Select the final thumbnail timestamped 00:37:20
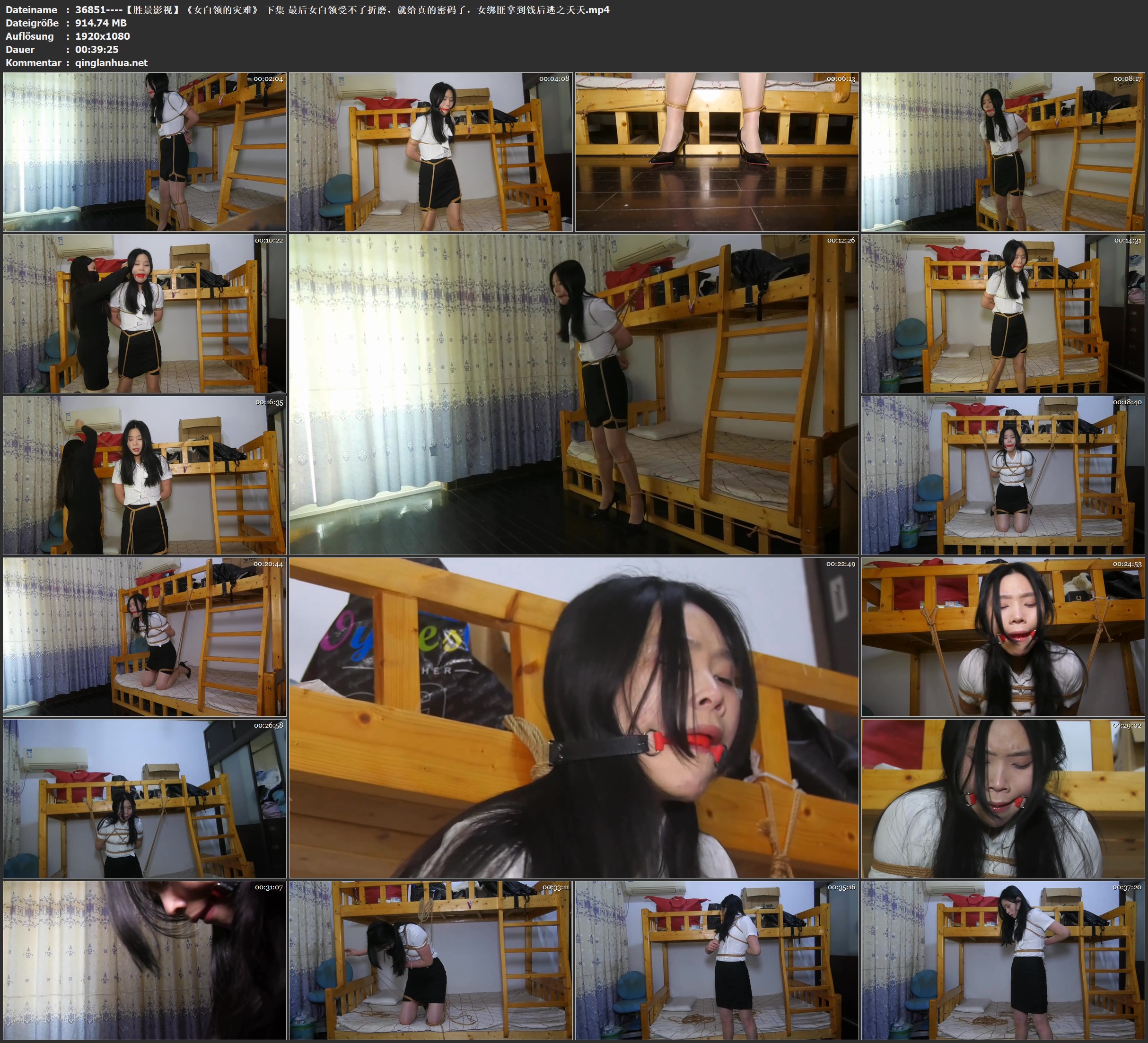The width and height of the screenshot is (1148, 1043). click(x=1002, y=960)
